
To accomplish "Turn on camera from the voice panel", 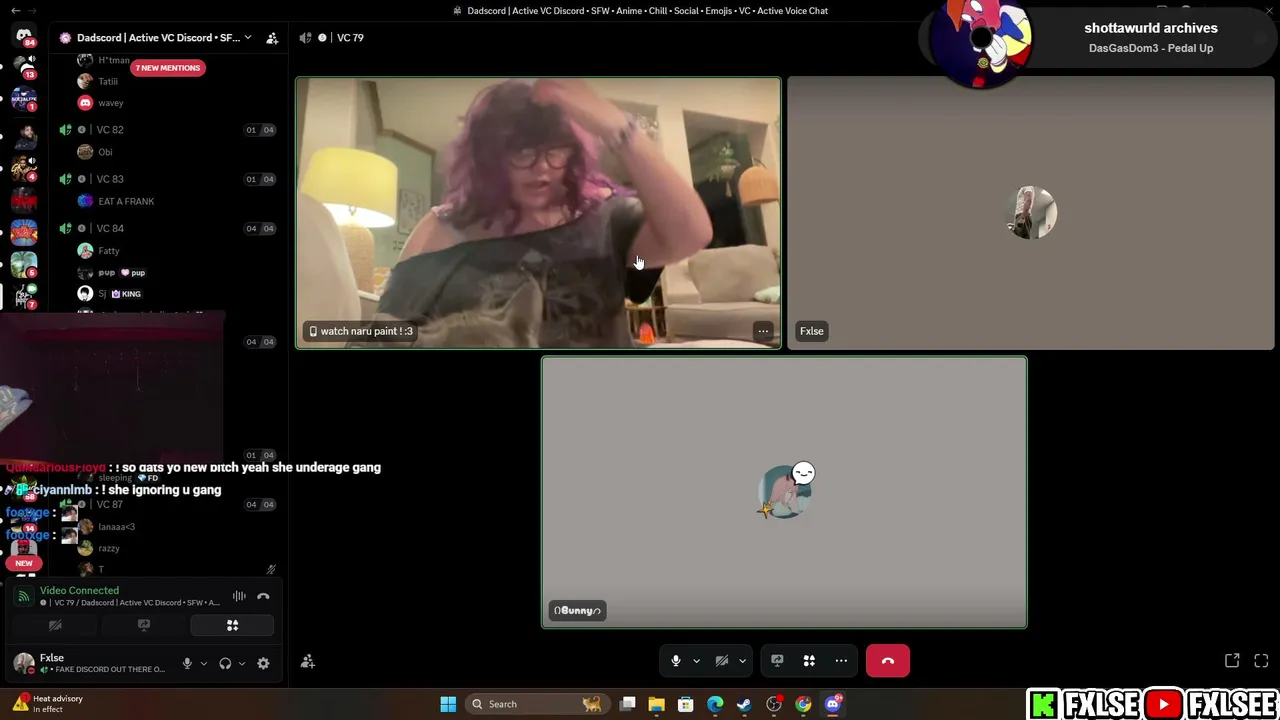I will (55, 626).
